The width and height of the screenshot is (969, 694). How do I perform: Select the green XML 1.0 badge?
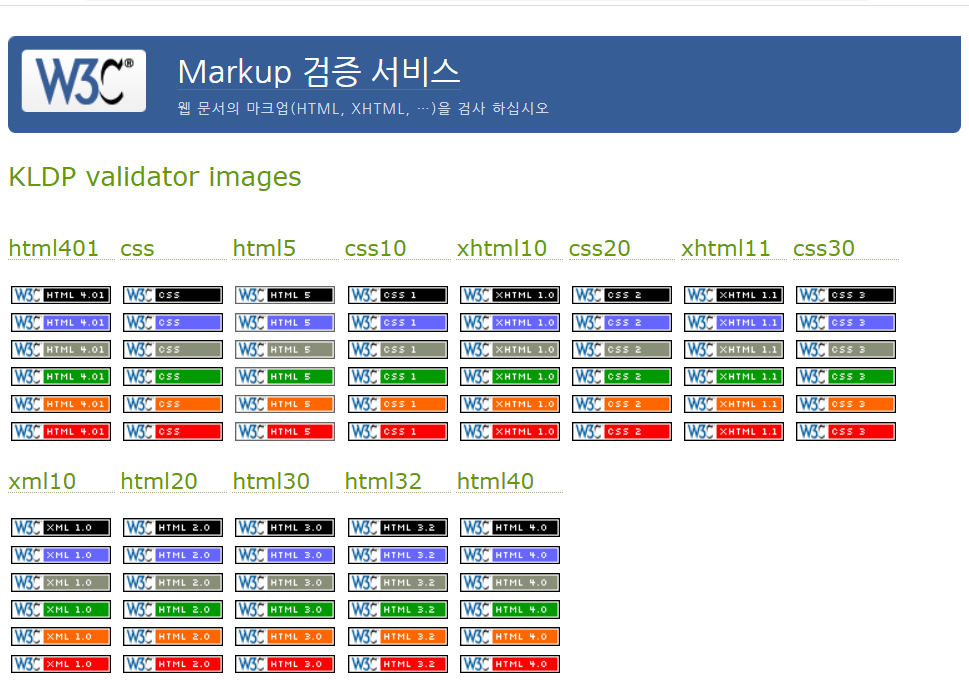pos(61,610)
